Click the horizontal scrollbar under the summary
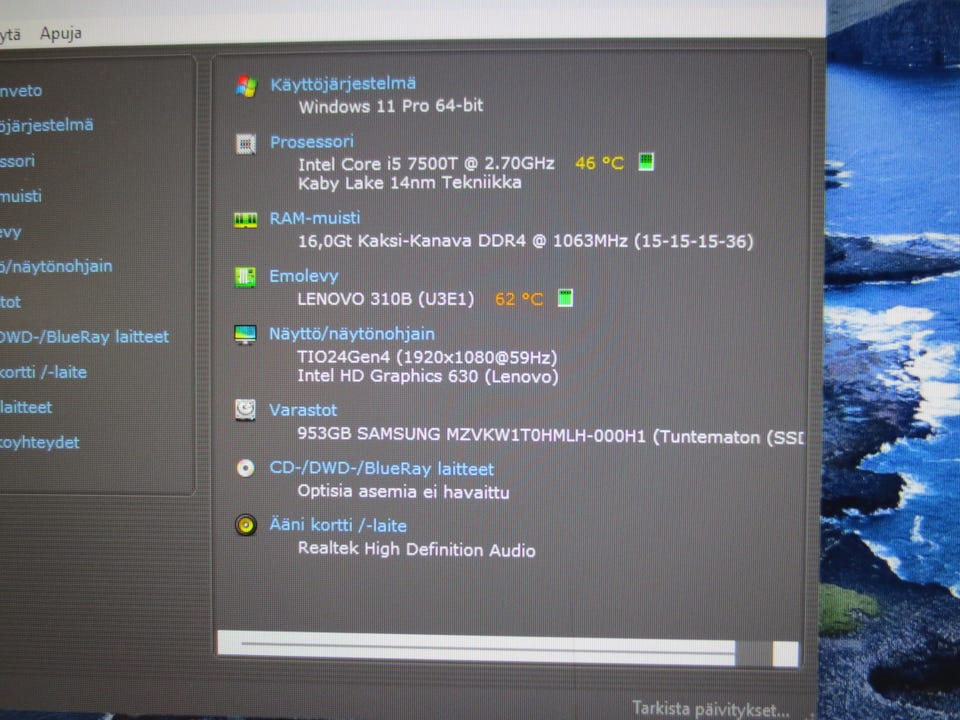The width and height of the screenshot is (960, 720). pos(508,650)
